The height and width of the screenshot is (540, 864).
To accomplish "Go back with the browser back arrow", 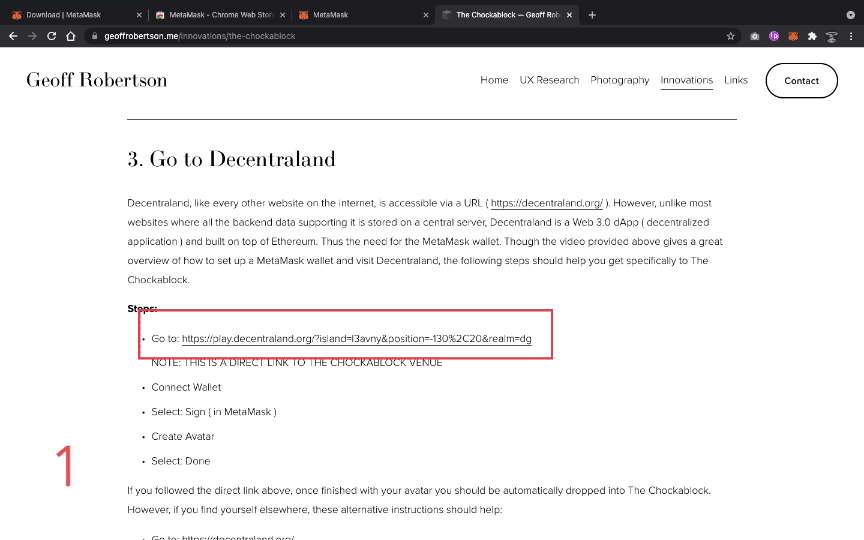I will (13, 36).
